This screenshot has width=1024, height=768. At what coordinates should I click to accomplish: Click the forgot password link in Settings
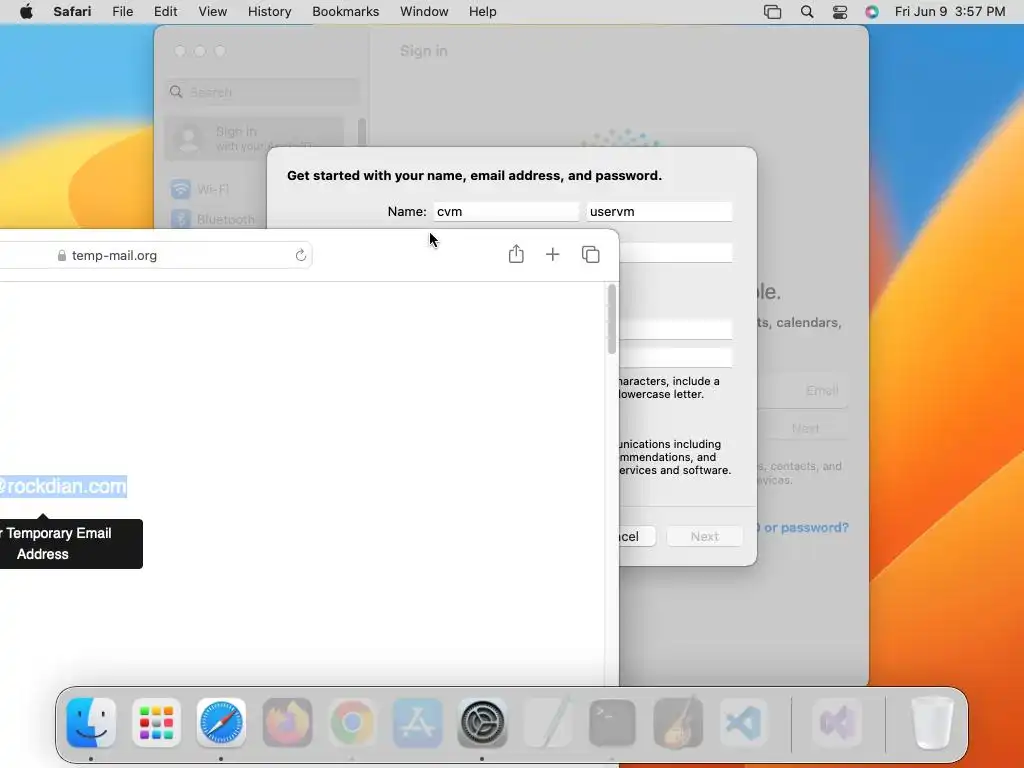click(x=802, y=527)
